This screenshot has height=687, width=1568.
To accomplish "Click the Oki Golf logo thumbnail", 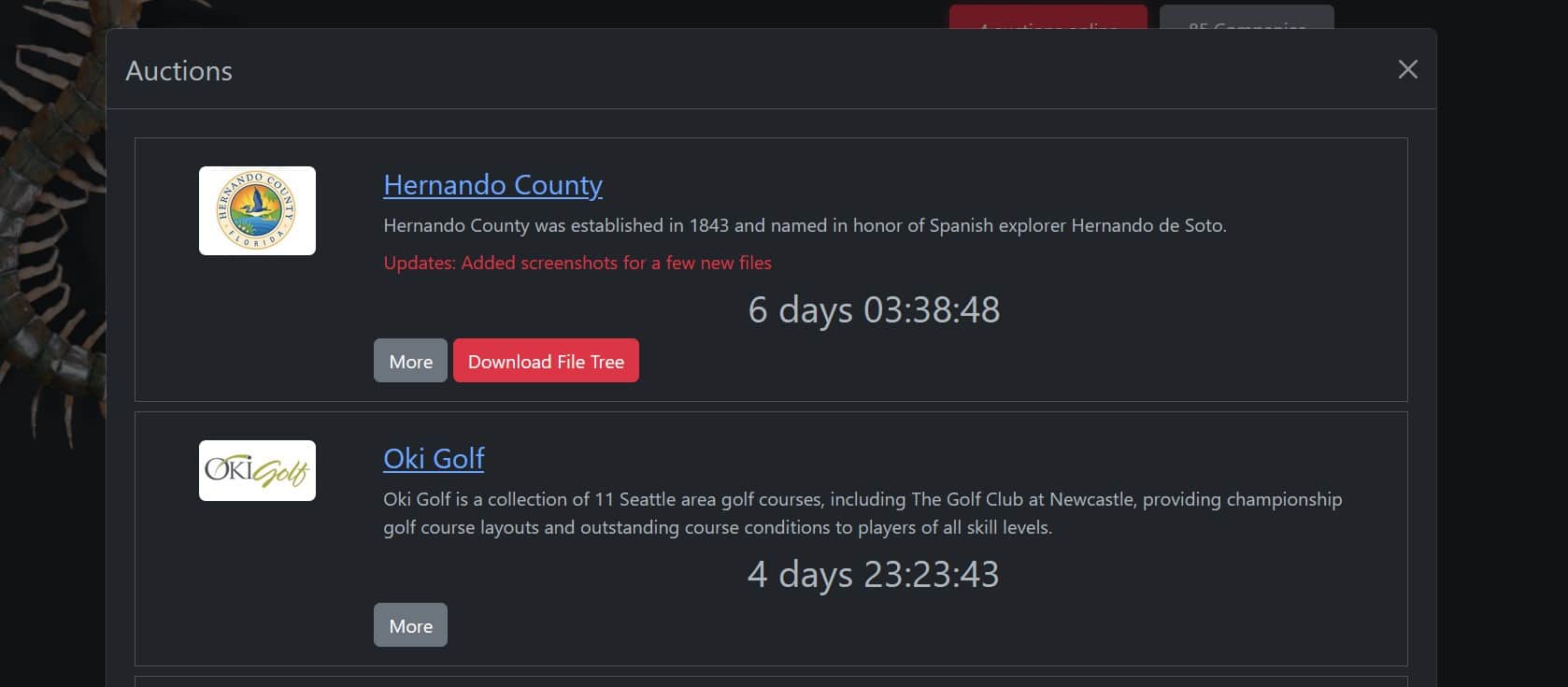I will pos(257,470).
